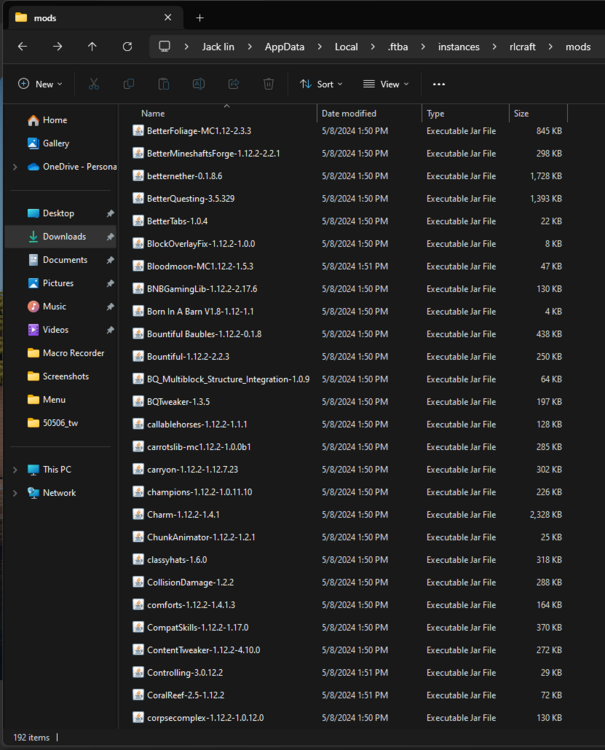Click the PC monitor icon in address bar
This screenshot has width=605, height=750.
coord(165,46)
